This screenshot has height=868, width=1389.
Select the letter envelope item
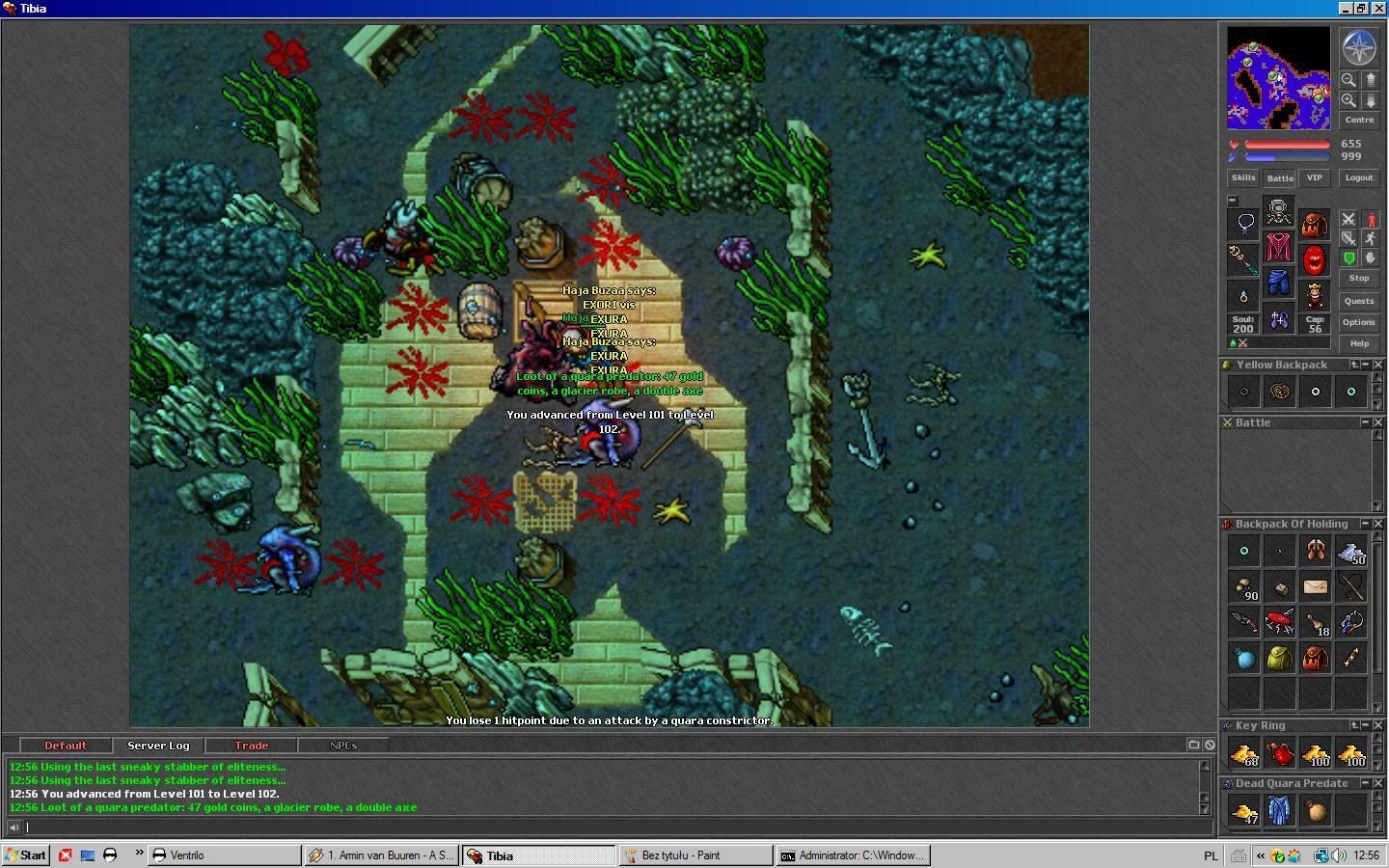point(1315,586)
